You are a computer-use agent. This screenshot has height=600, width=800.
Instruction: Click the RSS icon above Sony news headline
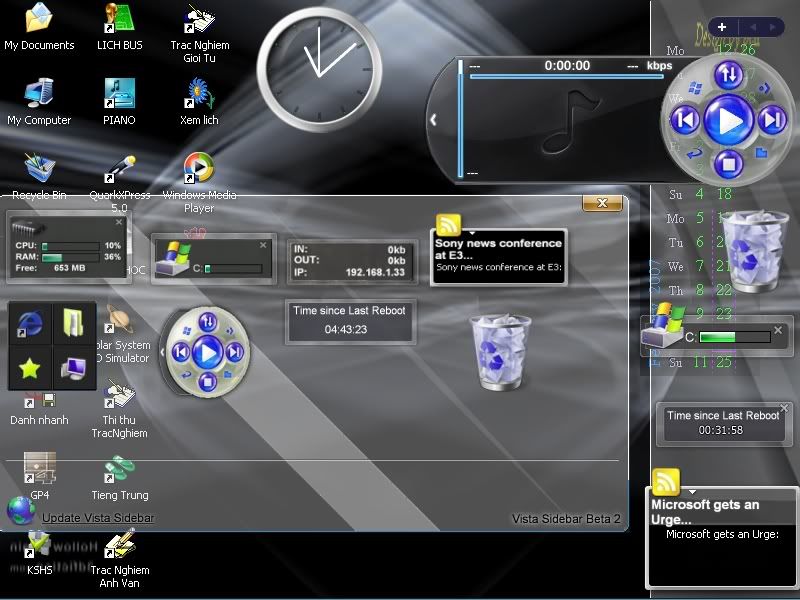[448, 224]
